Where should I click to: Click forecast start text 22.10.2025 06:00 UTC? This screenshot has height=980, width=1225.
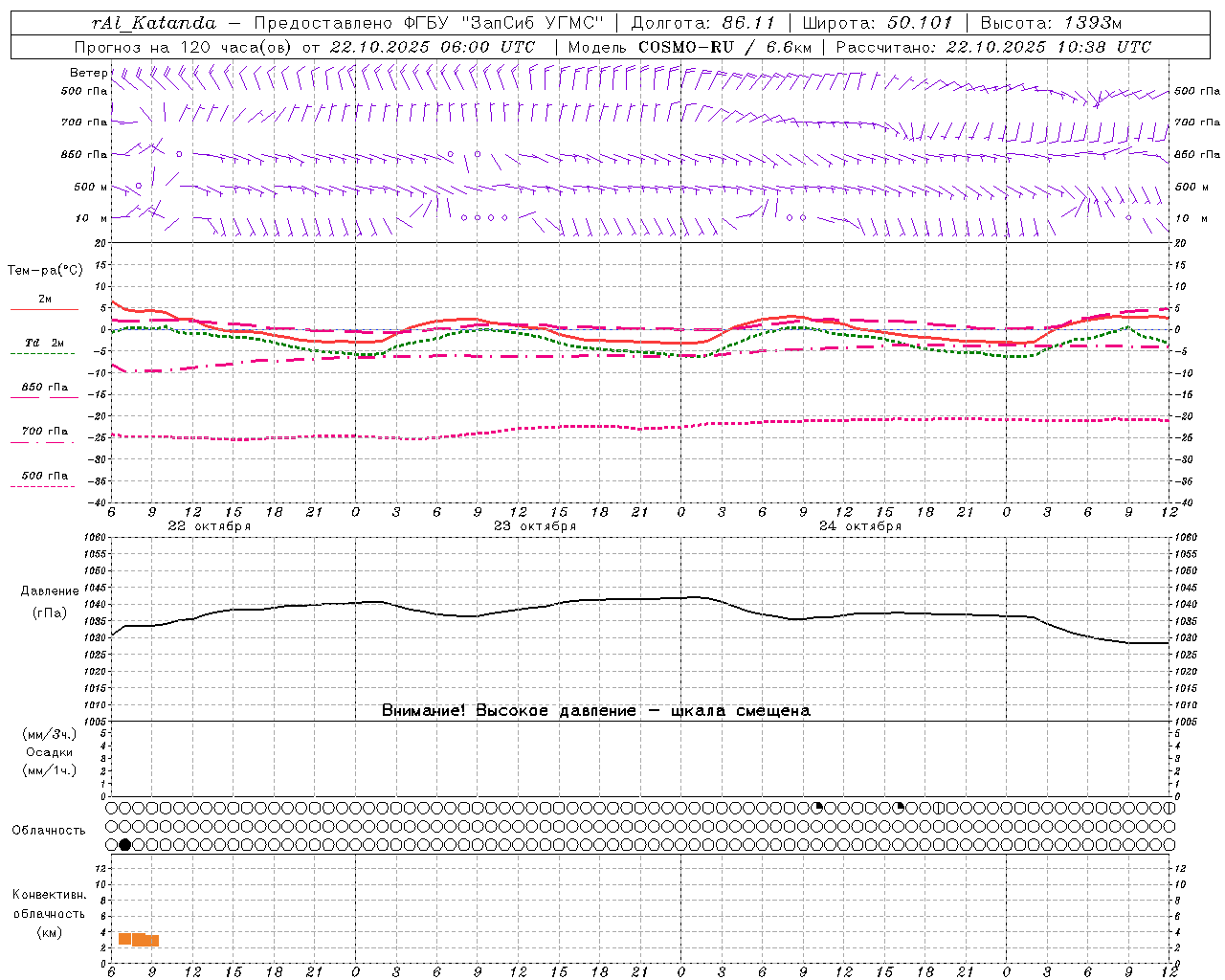point(433,47)
